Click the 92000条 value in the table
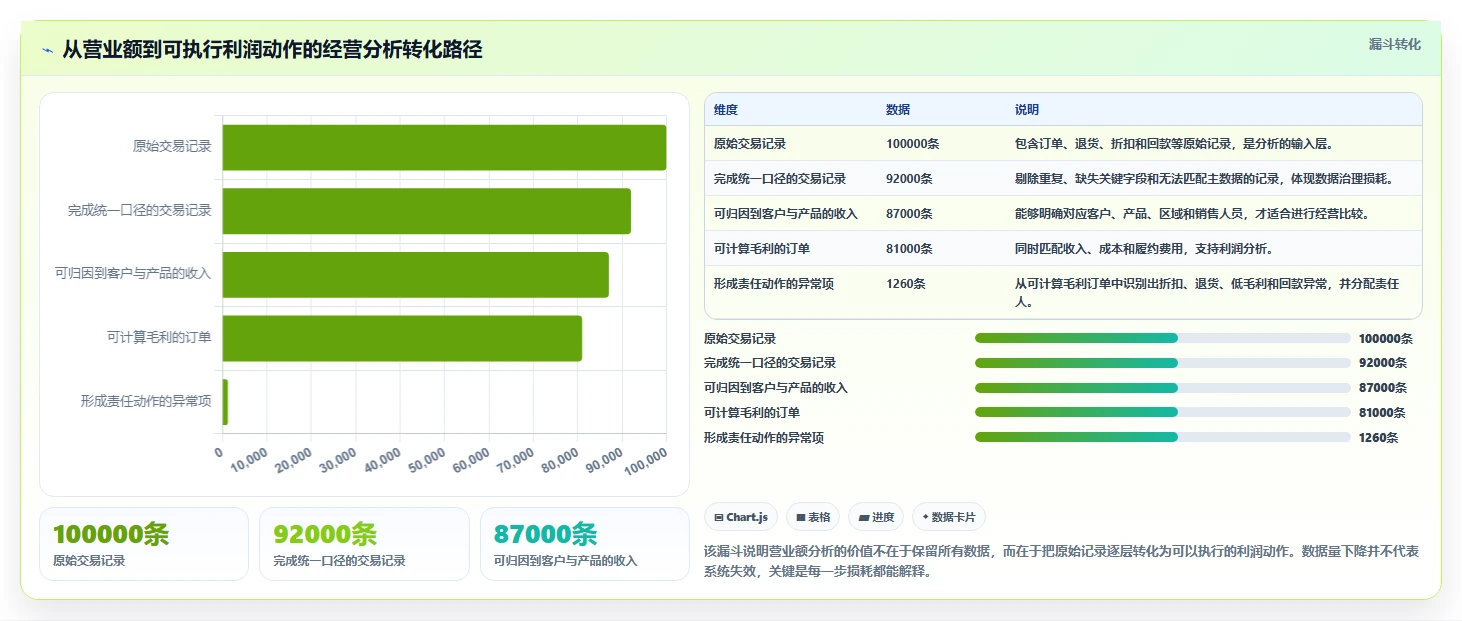This screenshot has height=621, width=1462. (909, 179)
